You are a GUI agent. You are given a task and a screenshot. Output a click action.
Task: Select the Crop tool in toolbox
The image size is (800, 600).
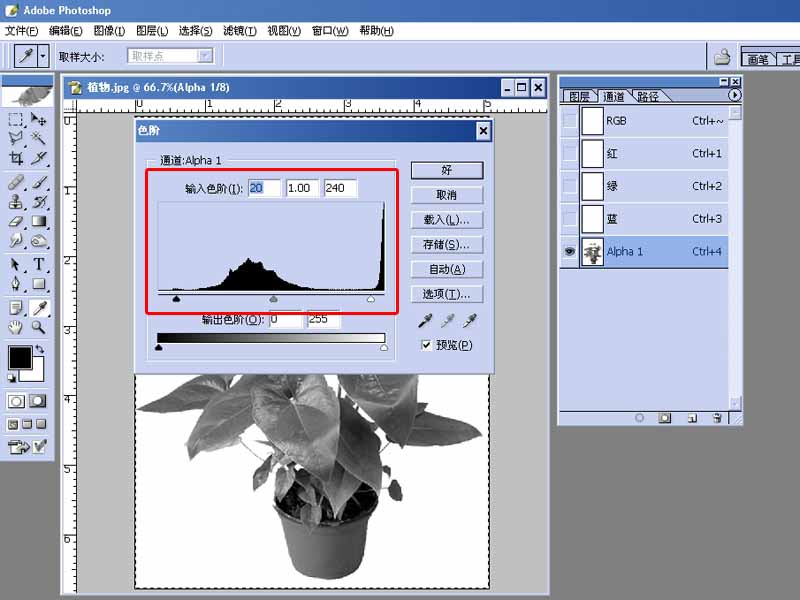(16, 158)
